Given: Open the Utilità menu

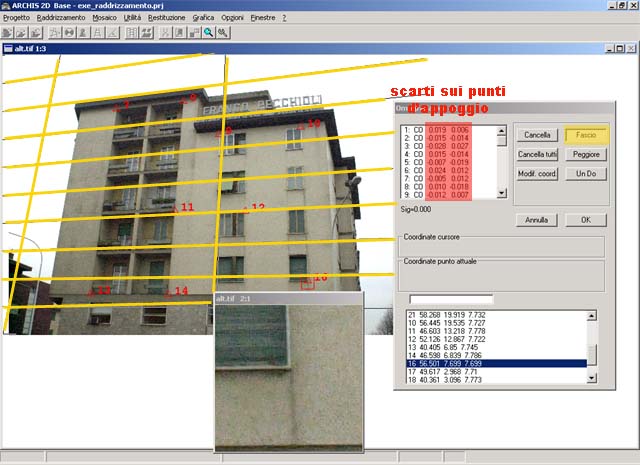Looking at the screenshot, I should point(132,18).
